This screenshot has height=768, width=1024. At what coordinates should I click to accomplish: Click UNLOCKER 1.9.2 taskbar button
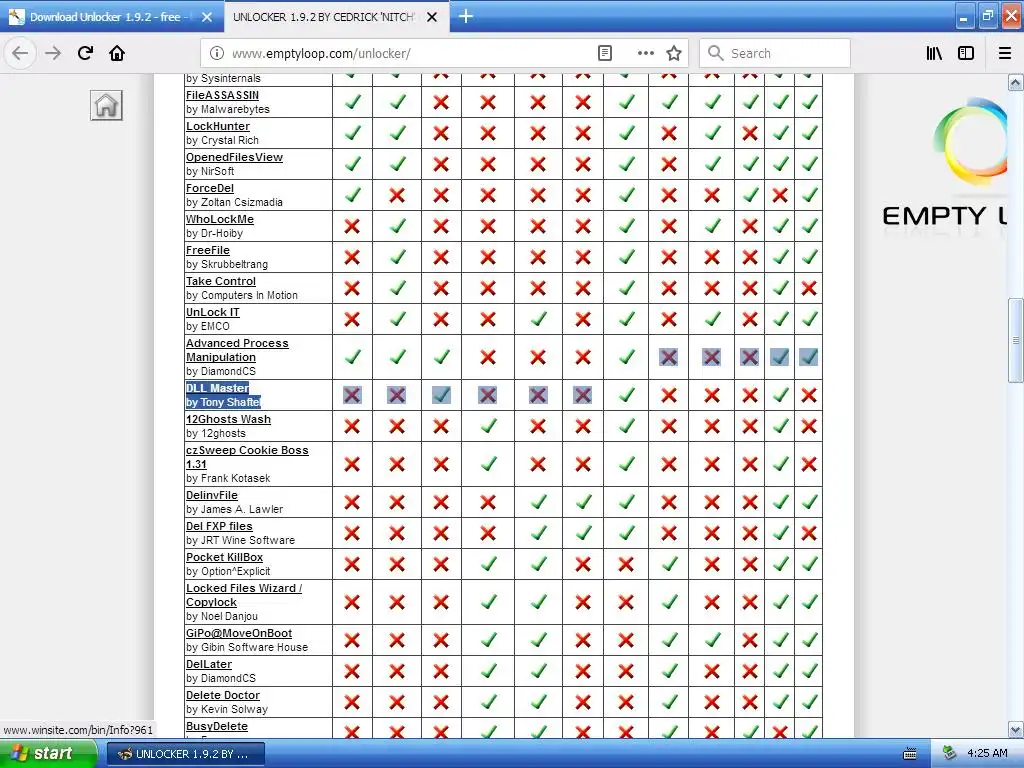[x=185, y=754]
